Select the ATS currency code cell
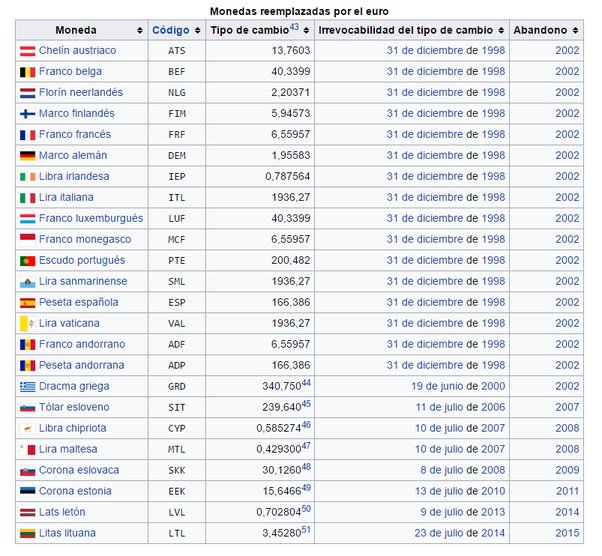Screen dimensions: 602x556 point(177,51)
